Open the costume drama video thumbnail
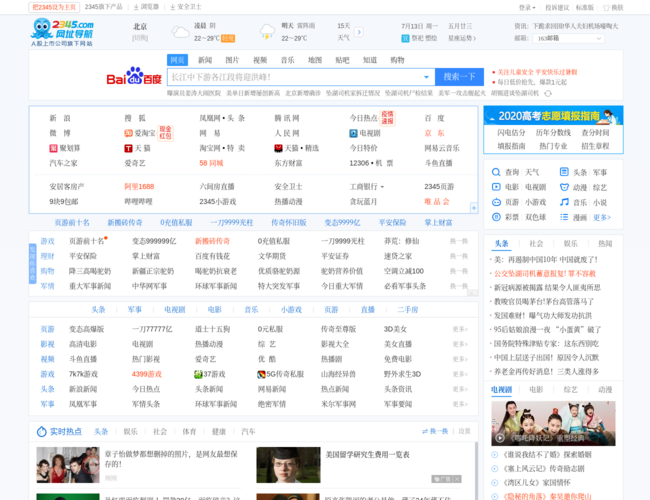Viewport: 650px width, 500px height. click(553, 422)
